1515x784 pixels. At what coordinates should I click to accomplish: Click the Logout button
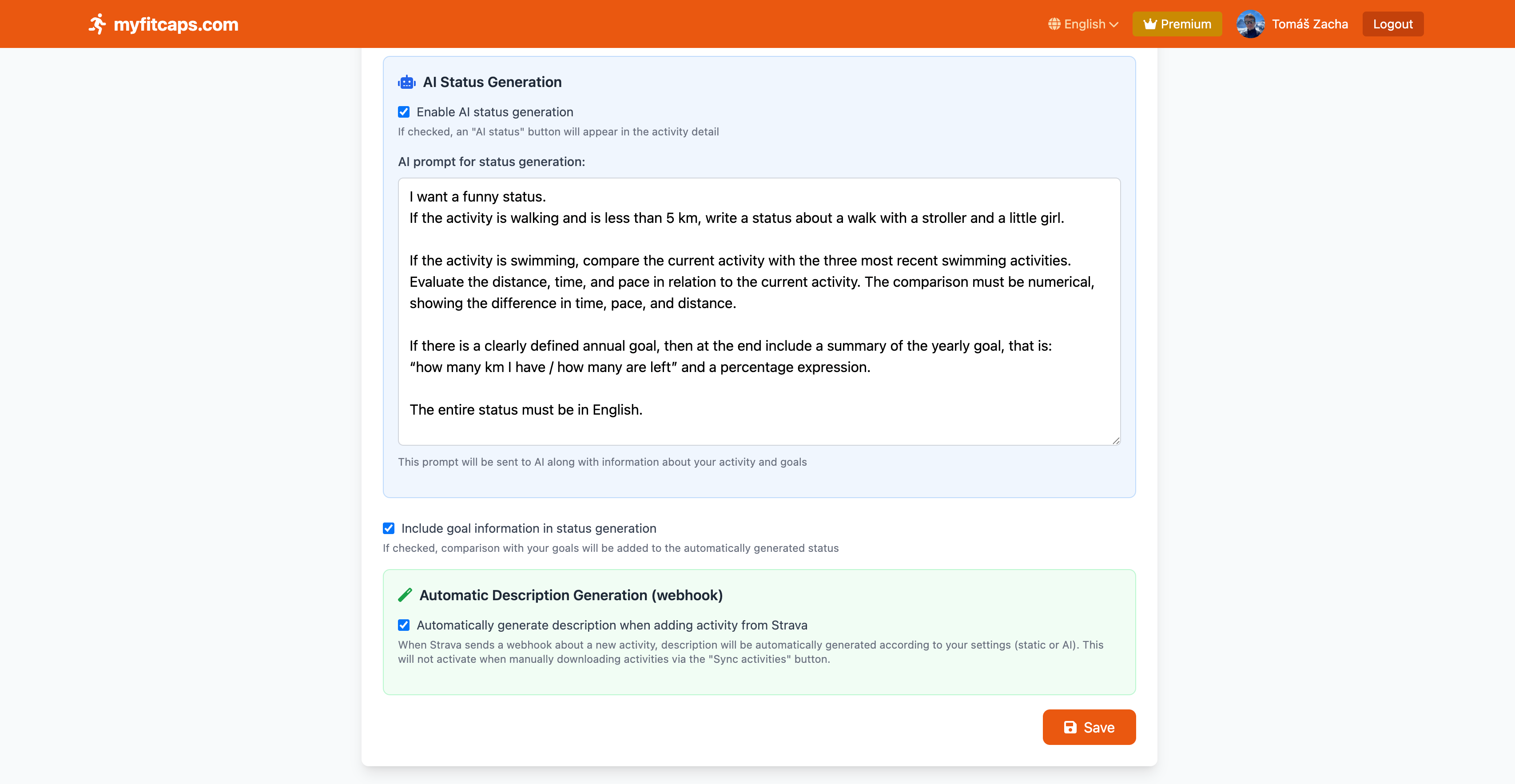coord(1393,24)
